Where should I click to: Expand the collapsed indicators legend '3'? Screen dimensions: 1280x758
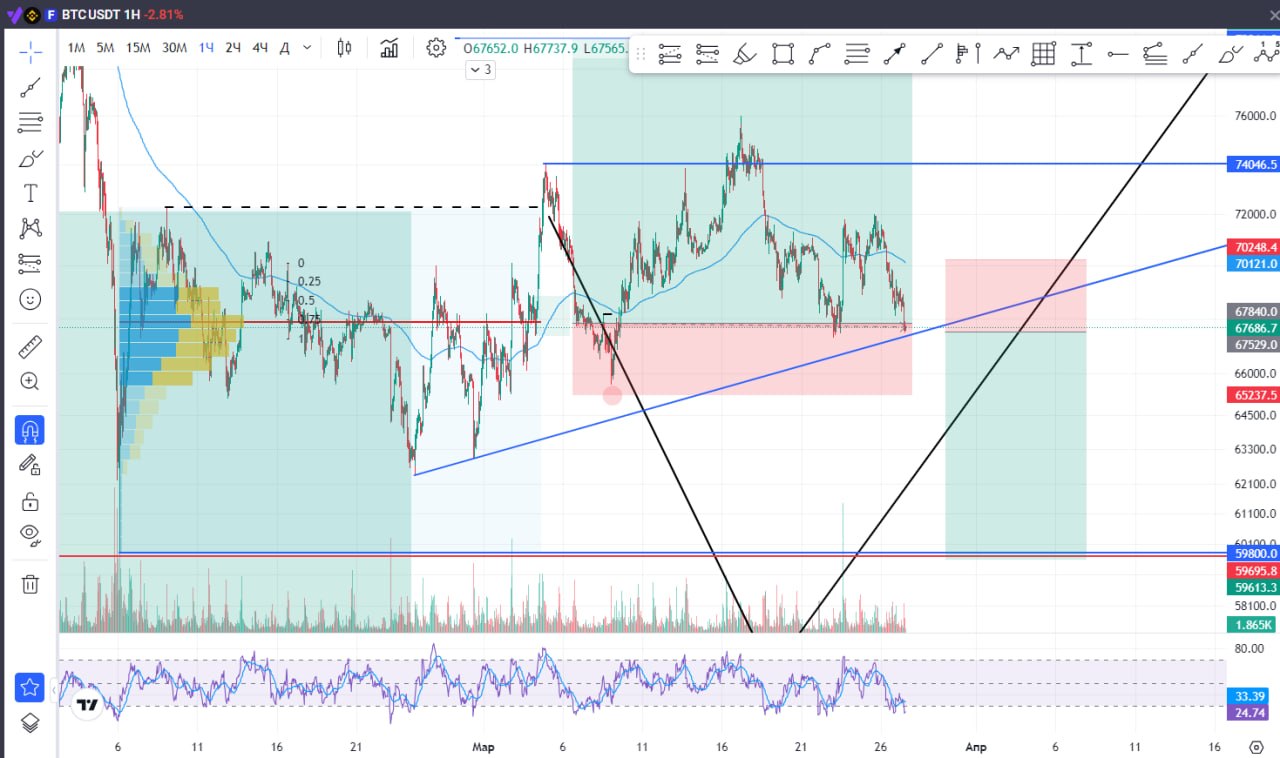coord(481,70)
